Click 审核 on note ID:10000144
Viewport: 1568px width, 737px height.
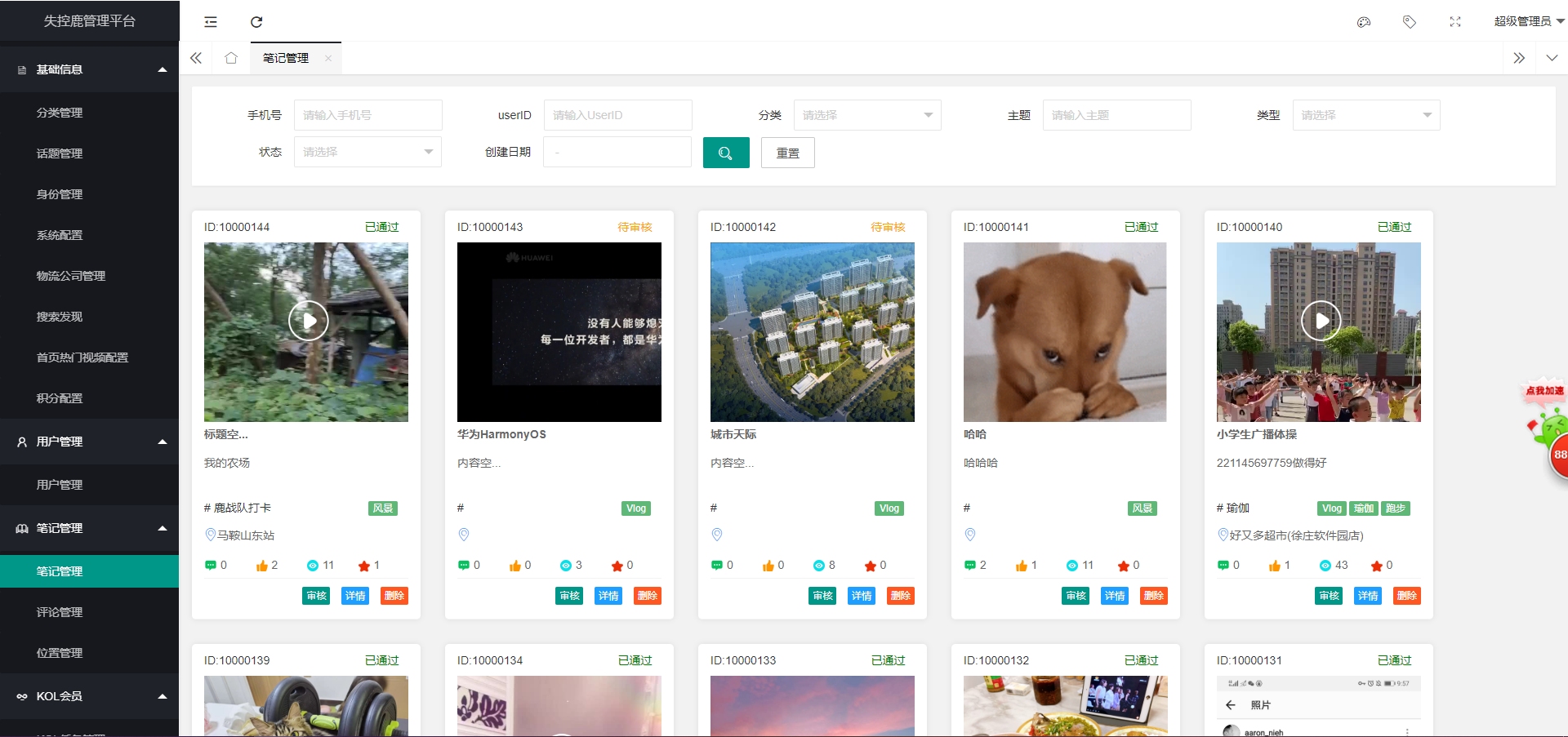(x=316, y=596)
